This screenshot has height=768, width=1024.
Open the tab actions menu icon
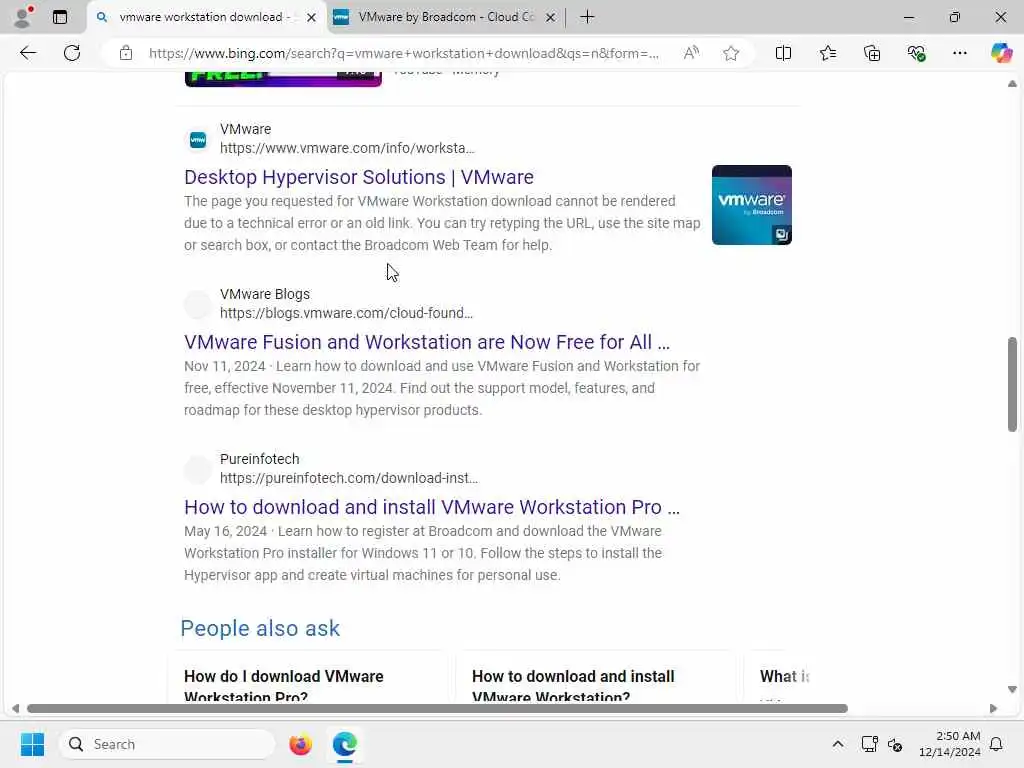point(60,17)
